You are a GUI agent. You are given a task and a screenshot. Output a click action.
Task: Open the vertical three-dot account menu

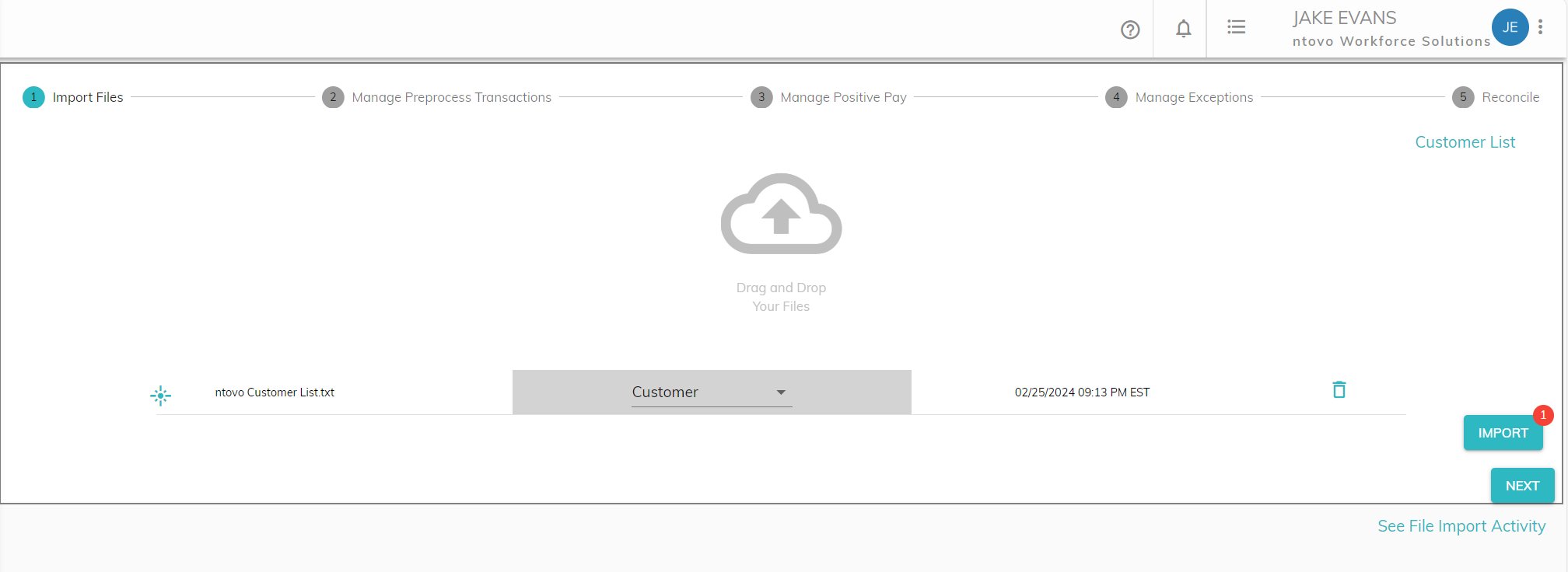point(1540,27)
